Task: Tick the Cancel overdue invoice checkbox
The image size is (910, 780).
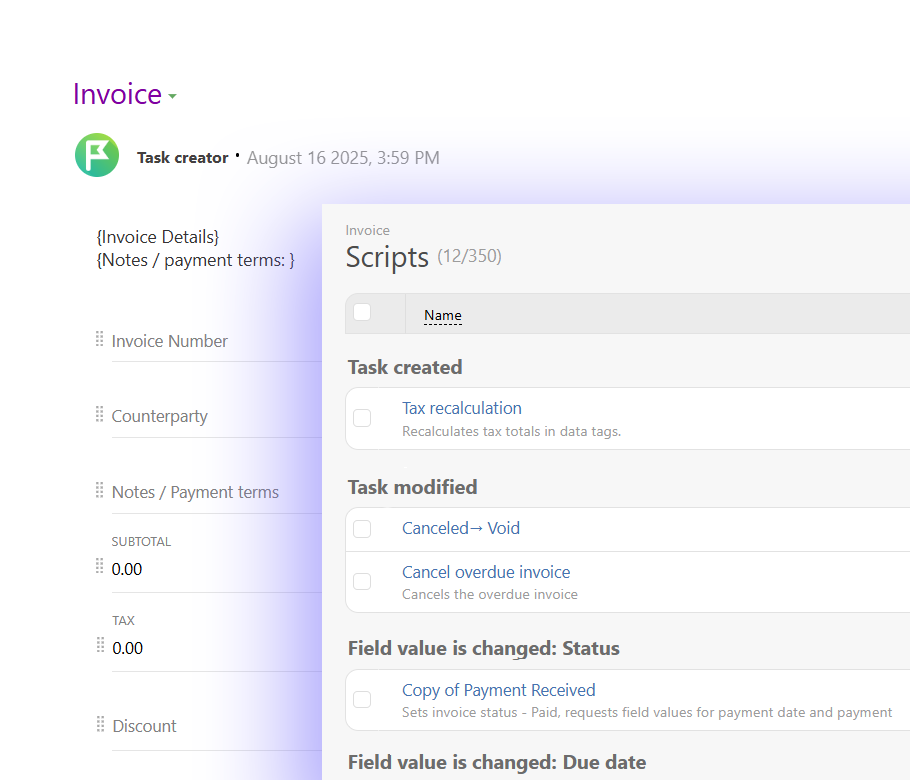Action: click(362, 581)
